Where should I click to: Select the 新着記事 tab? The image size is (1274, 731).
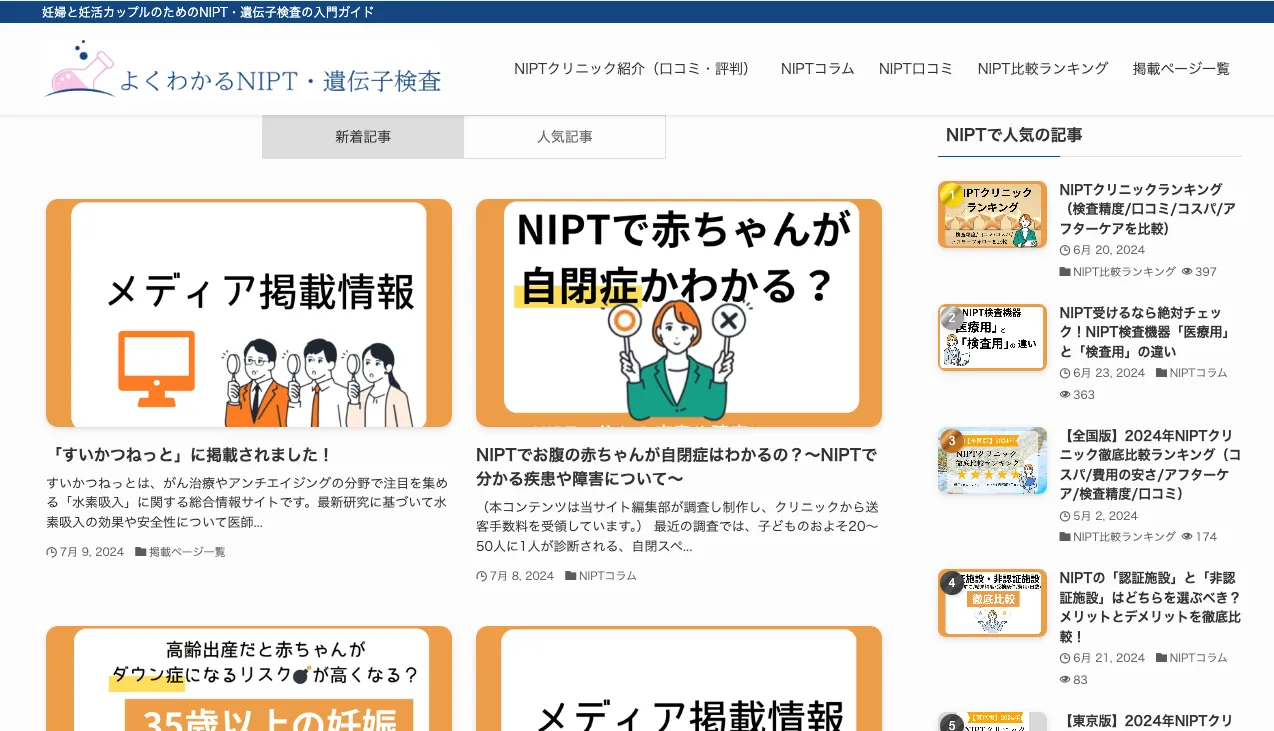(x=362, y=136)
